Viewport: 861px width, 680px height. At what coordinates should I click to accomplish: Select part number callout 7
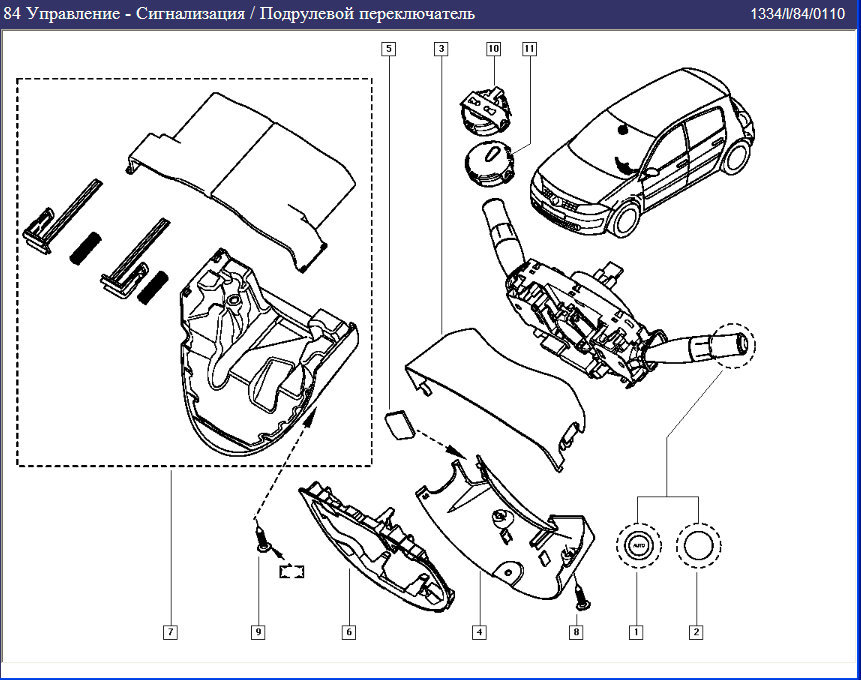pos(170,632)
